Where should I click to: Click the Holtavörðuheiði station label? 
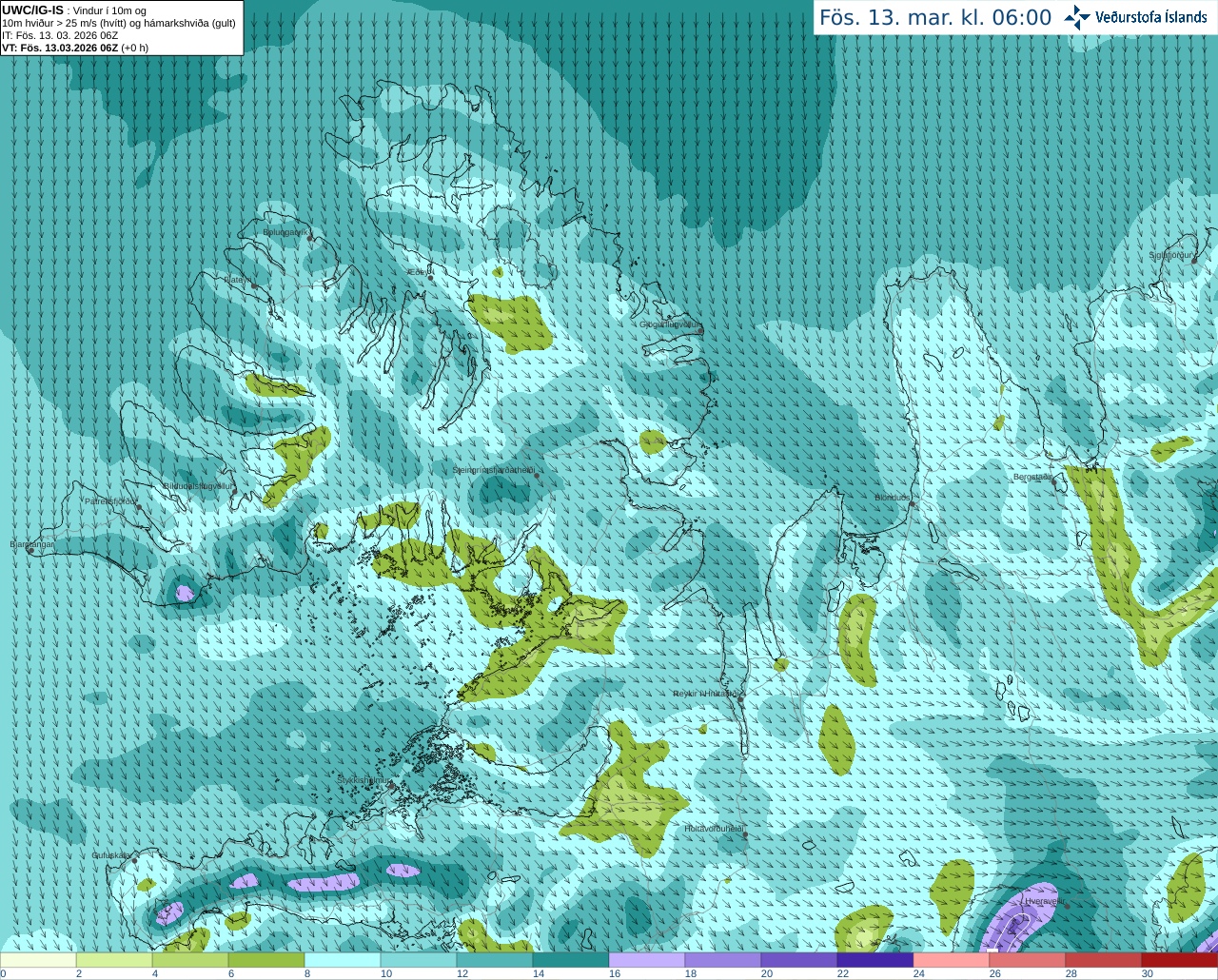[713, 829]
